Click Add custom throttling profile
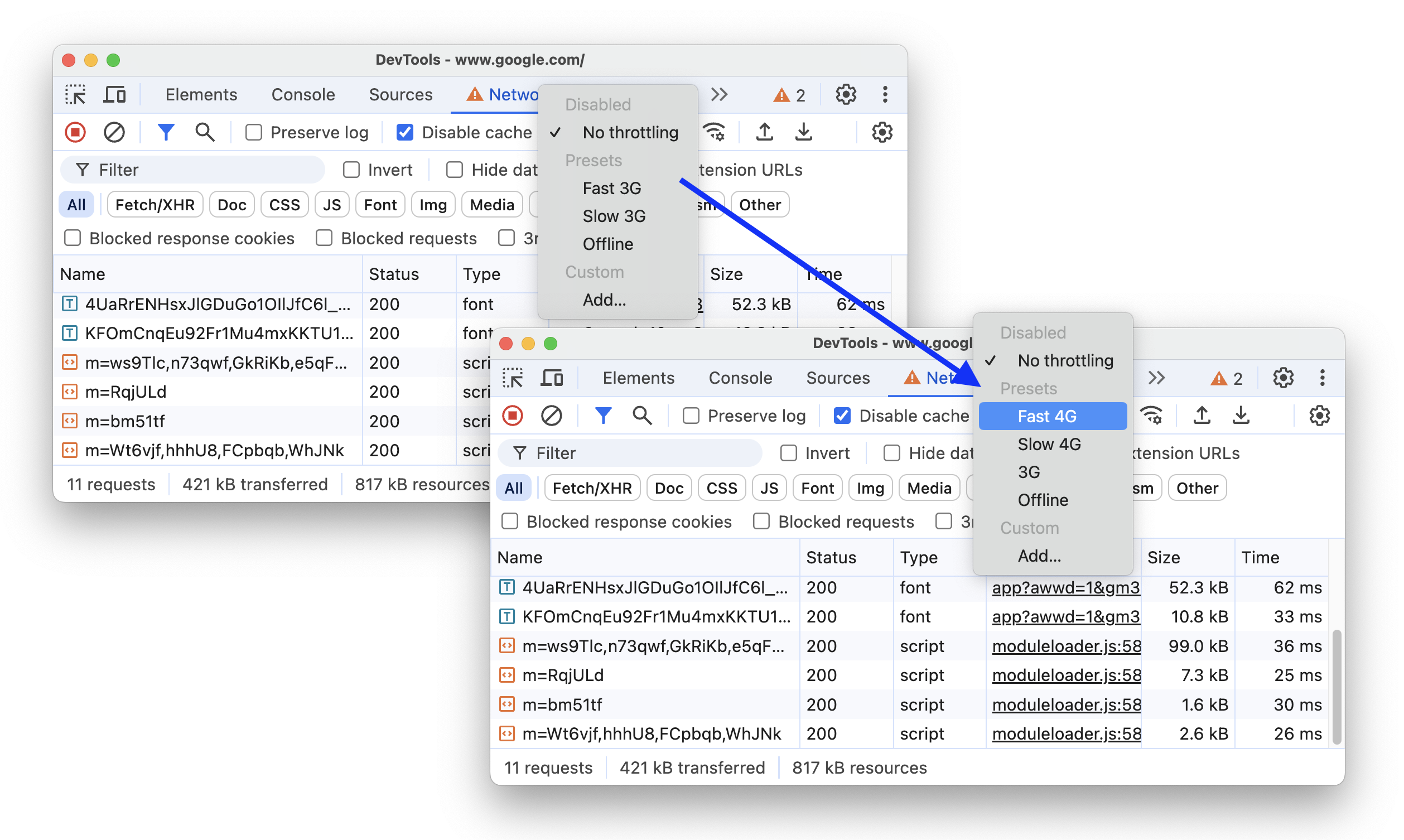 [x=1036, y=556]
